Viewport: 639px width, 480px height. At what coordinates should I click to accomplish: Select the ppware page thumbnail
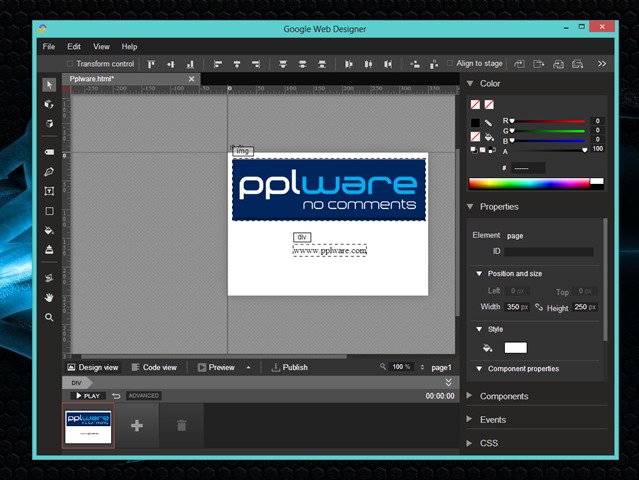pos(88,426)
